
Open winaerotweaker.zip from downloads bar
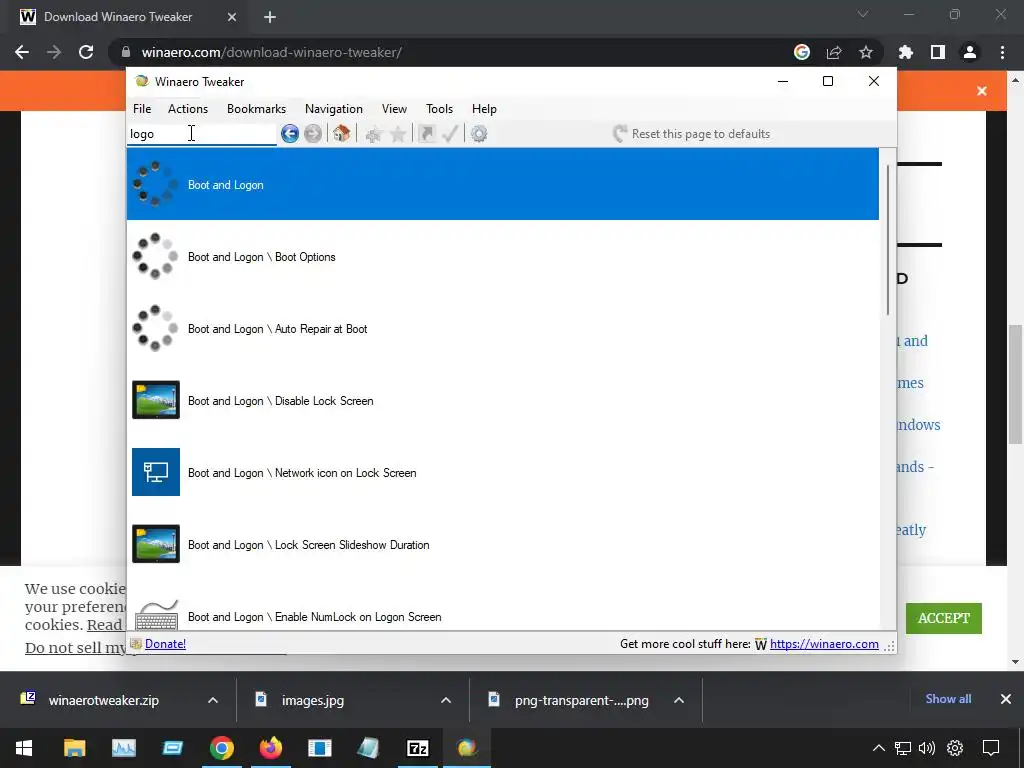(x=103, y=700)
